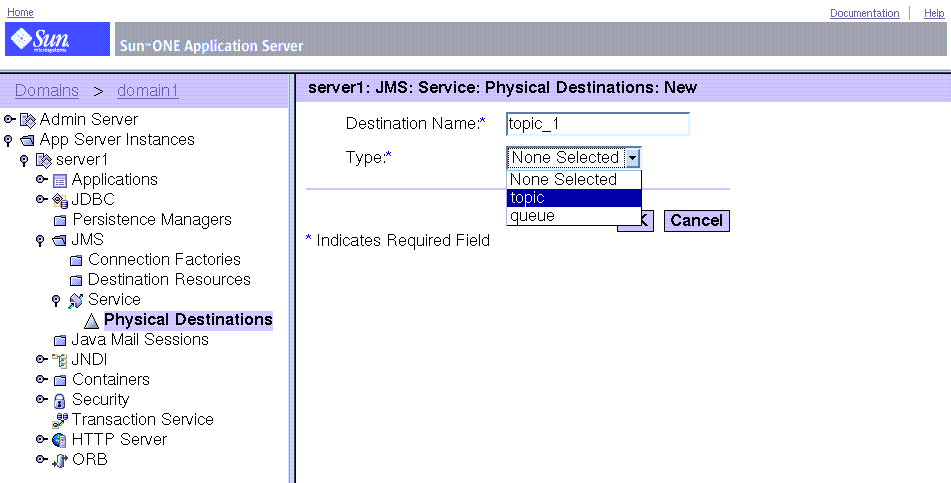The image size is (951, 483).
Task: Click the Persistence Managers folder icon
Action: [60, 220]
